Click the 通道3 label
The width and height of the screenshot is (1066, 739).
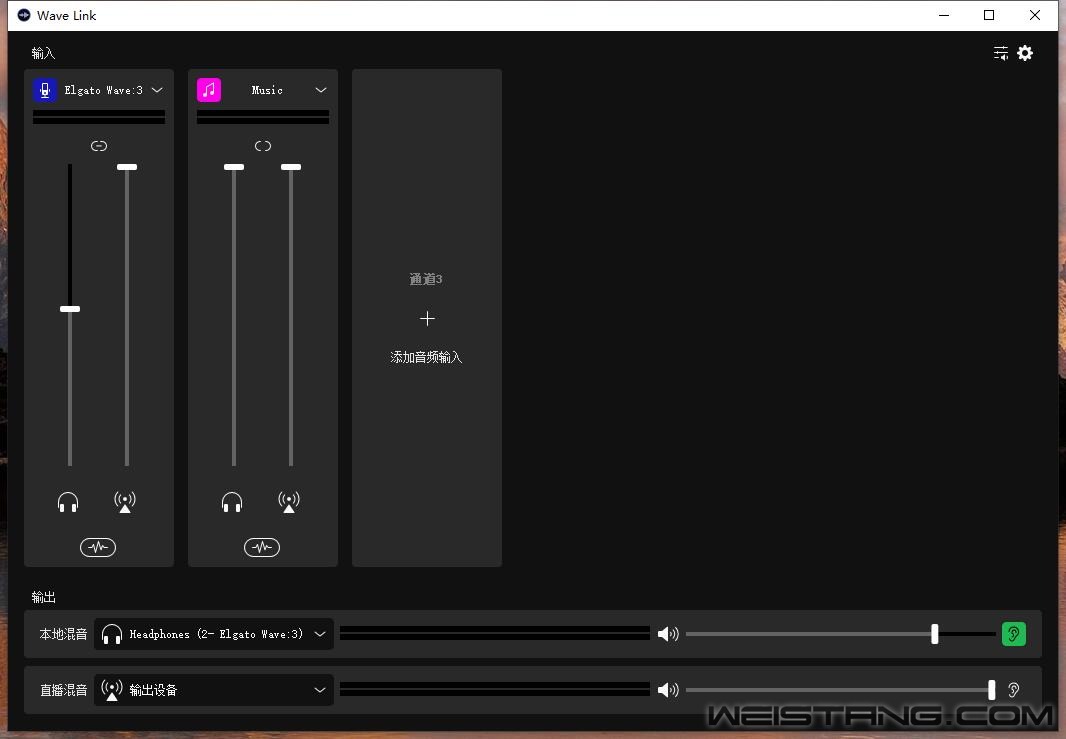point(426,279)
